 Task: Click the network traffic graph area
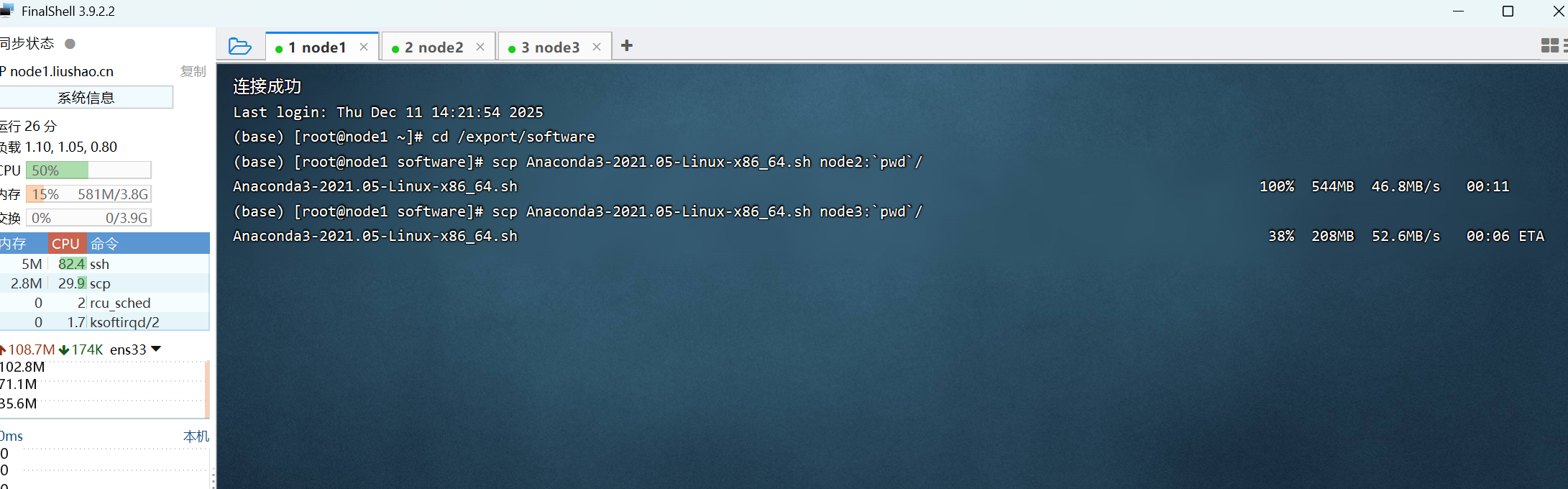[104, 388]
